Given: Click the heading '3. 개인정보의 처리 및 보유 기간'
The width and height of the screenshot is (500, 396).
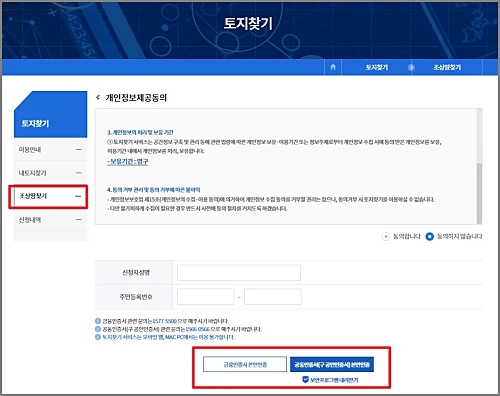Looking at the screenshot, I should click(x=140, y=132).
